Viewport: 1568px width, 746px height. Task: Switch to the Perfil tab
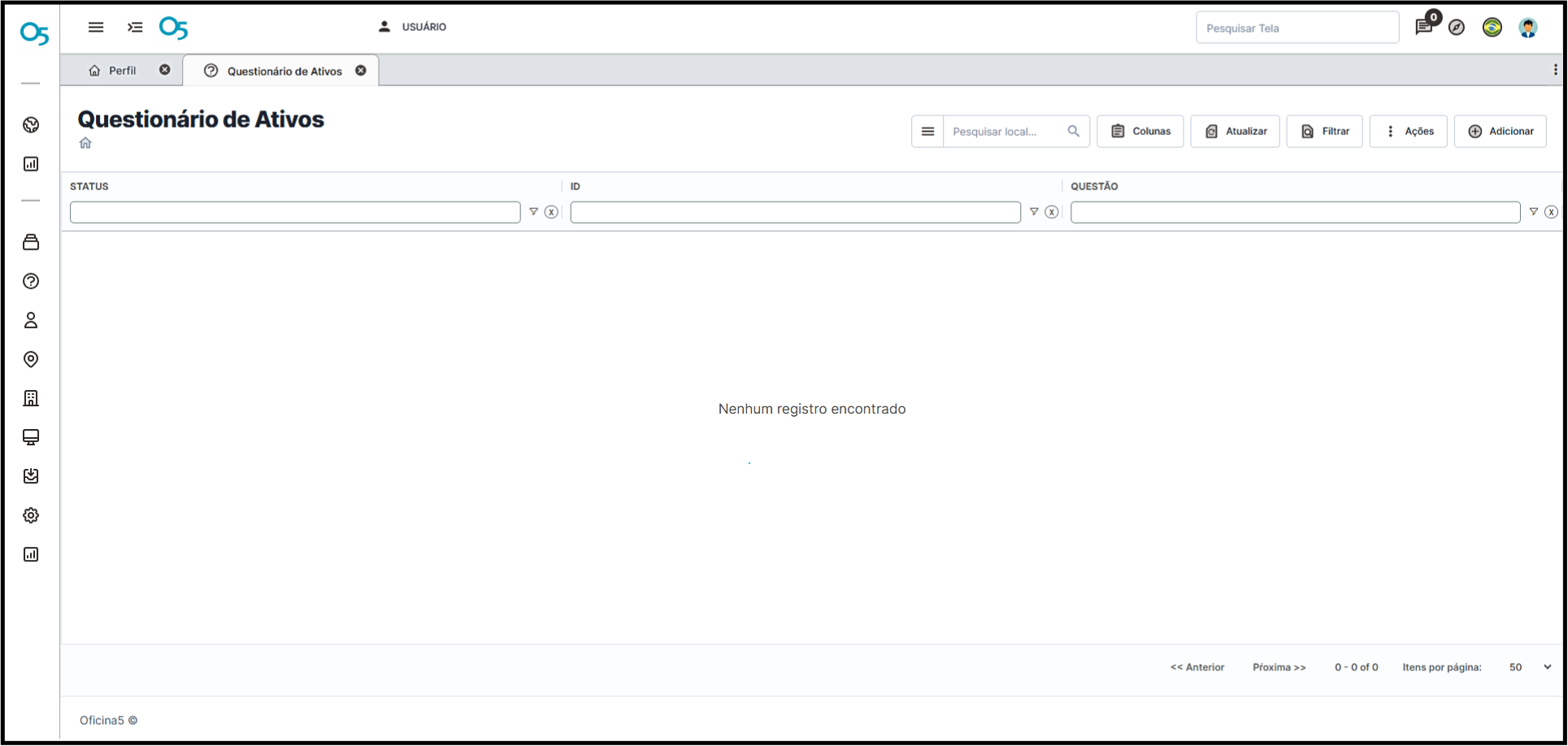114,71
